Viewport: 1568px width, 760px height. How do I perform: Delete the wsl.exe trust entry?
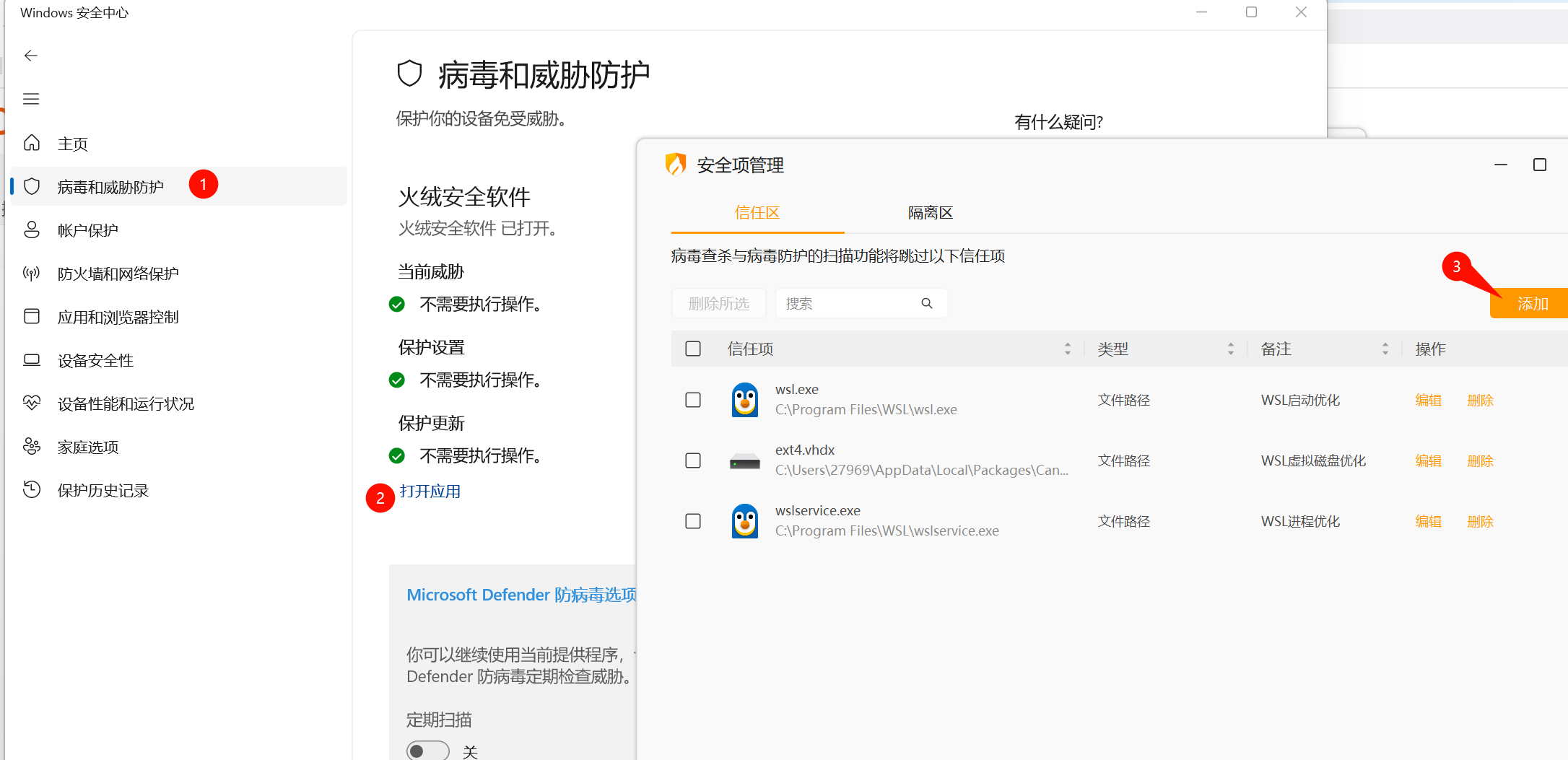click(1481, 400)
